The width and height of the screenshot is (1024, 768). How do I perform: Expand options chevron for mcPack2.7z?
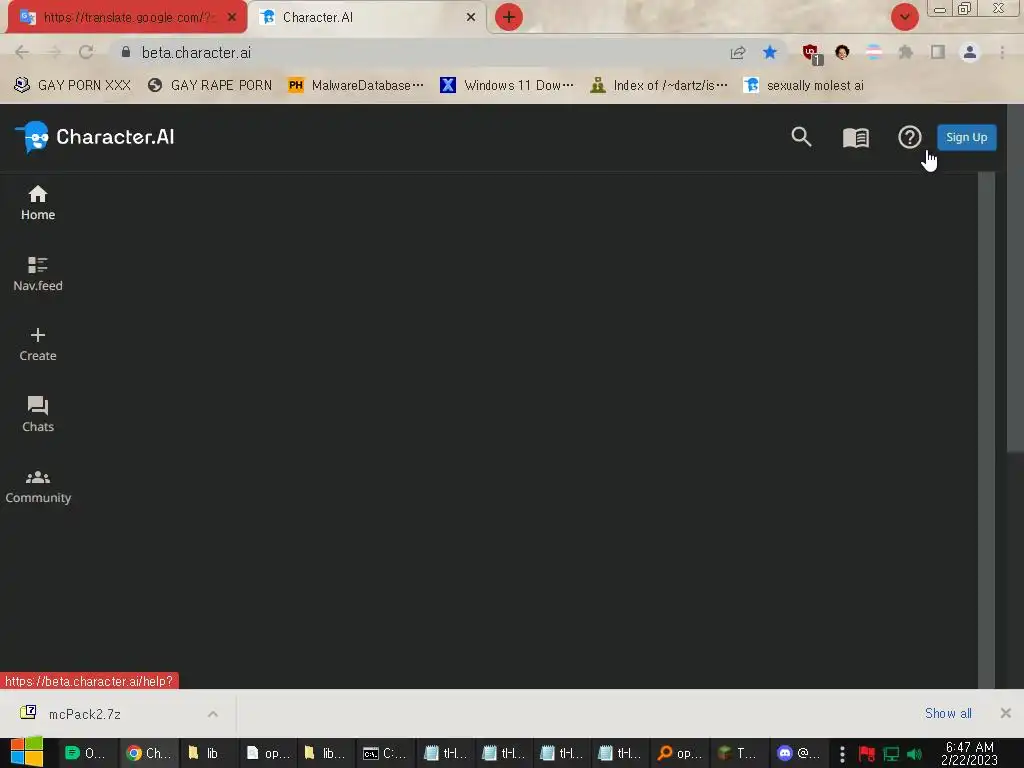click(x=213, y=714)
